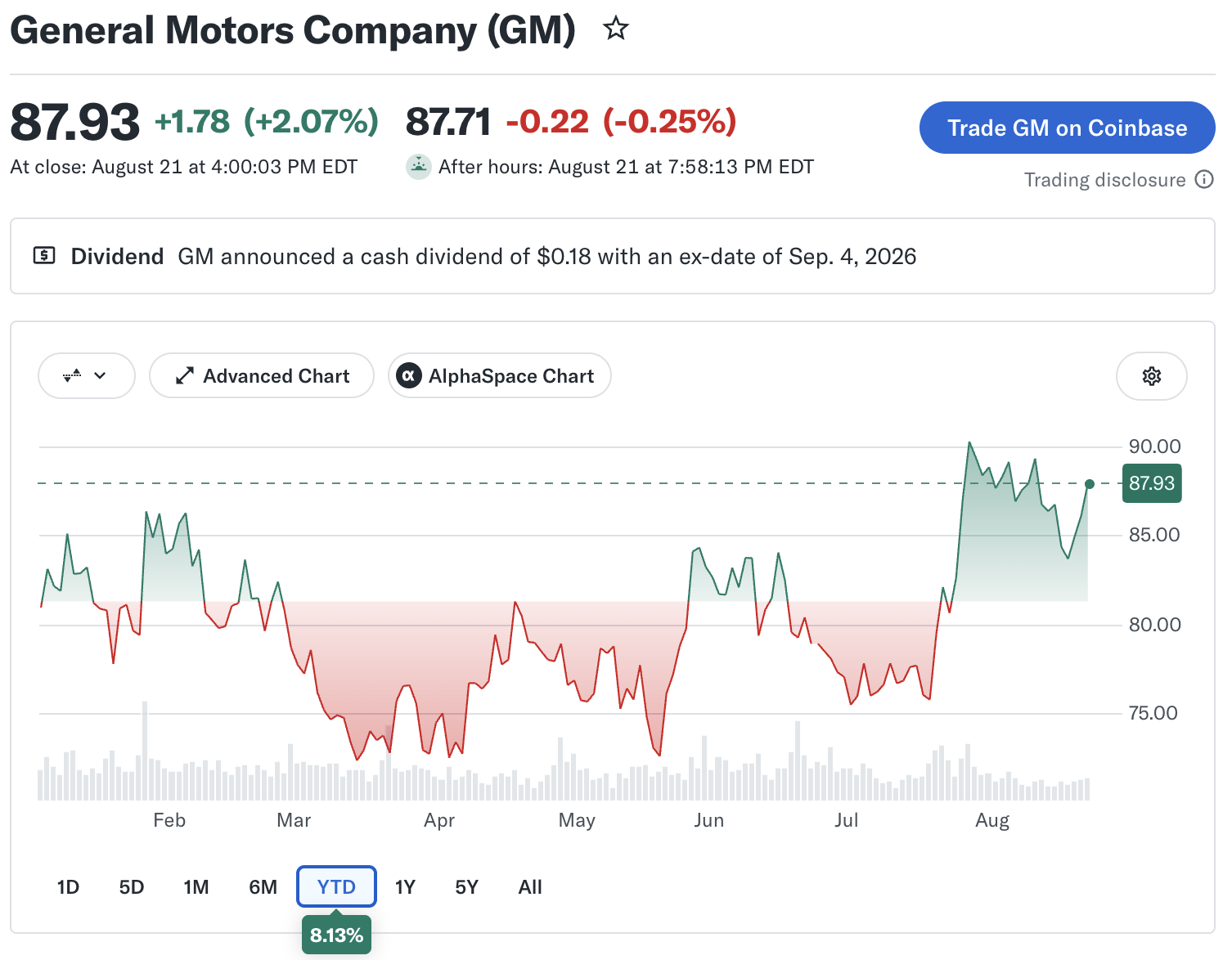Select the YTD time range
Image resolution: width=1232 pixels, height=960 pixels.
tap(336, 887)
